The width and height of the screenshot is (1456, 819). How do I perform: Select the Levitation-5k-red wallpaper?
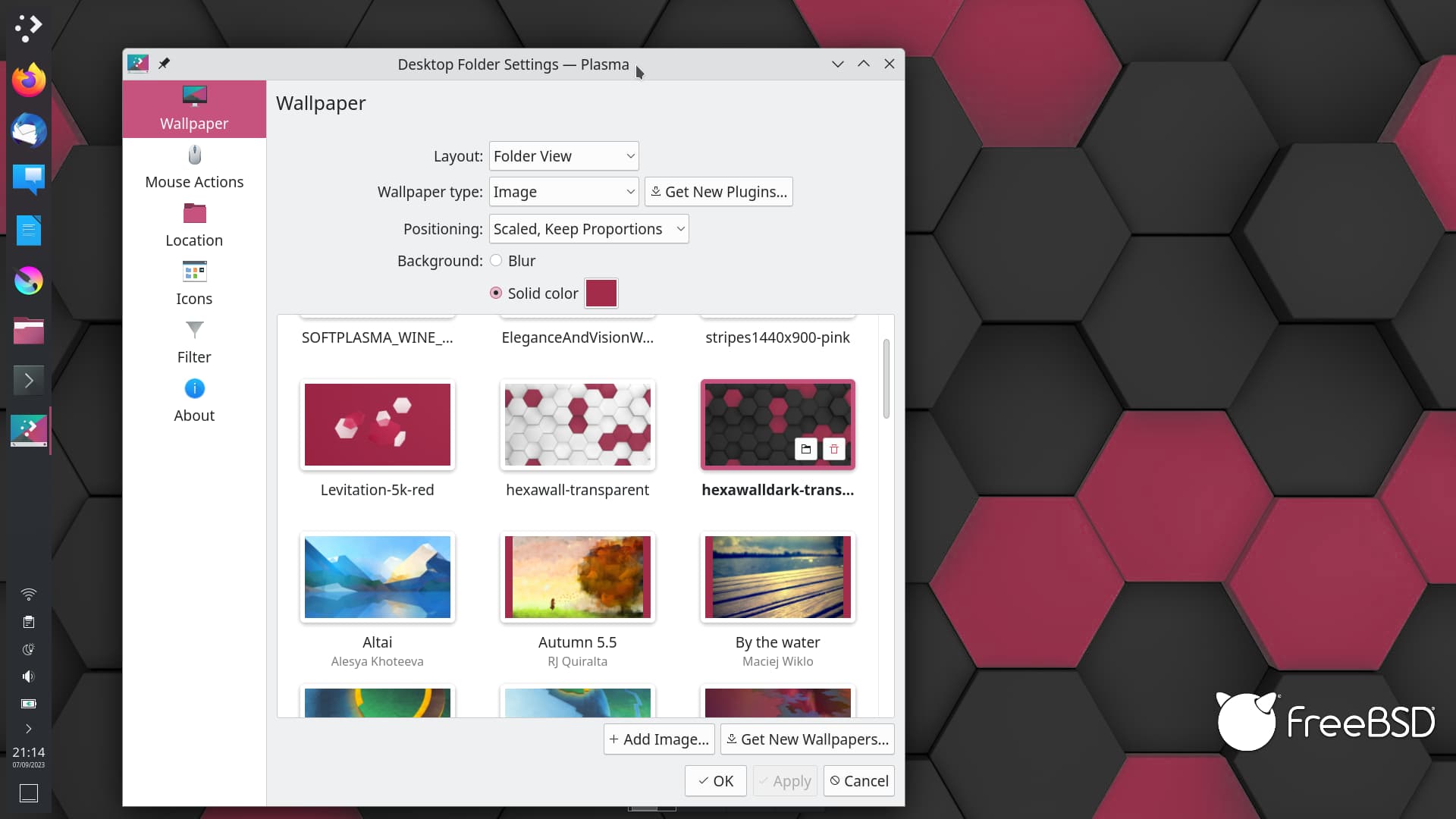[x=378, y=425]
